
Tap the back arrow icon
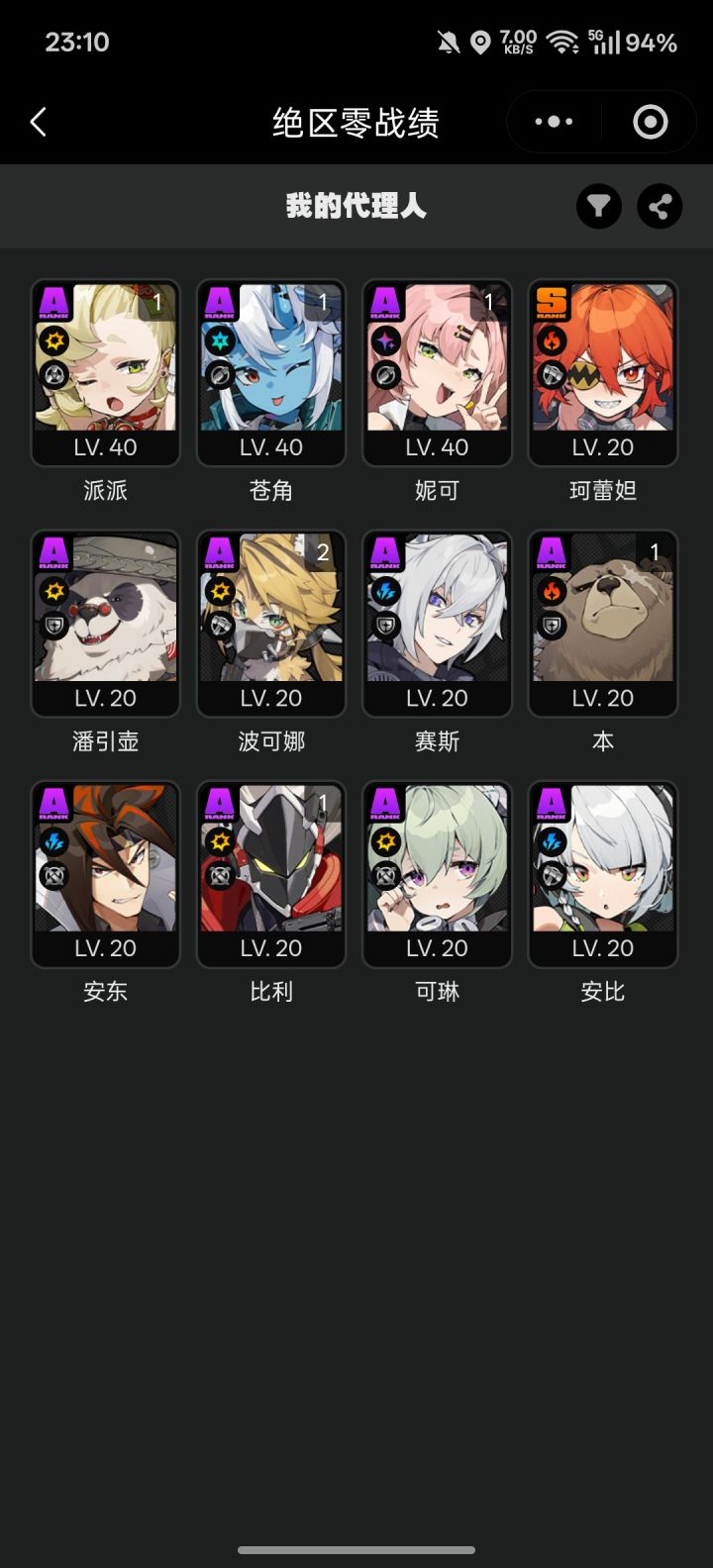coord(39,123)
